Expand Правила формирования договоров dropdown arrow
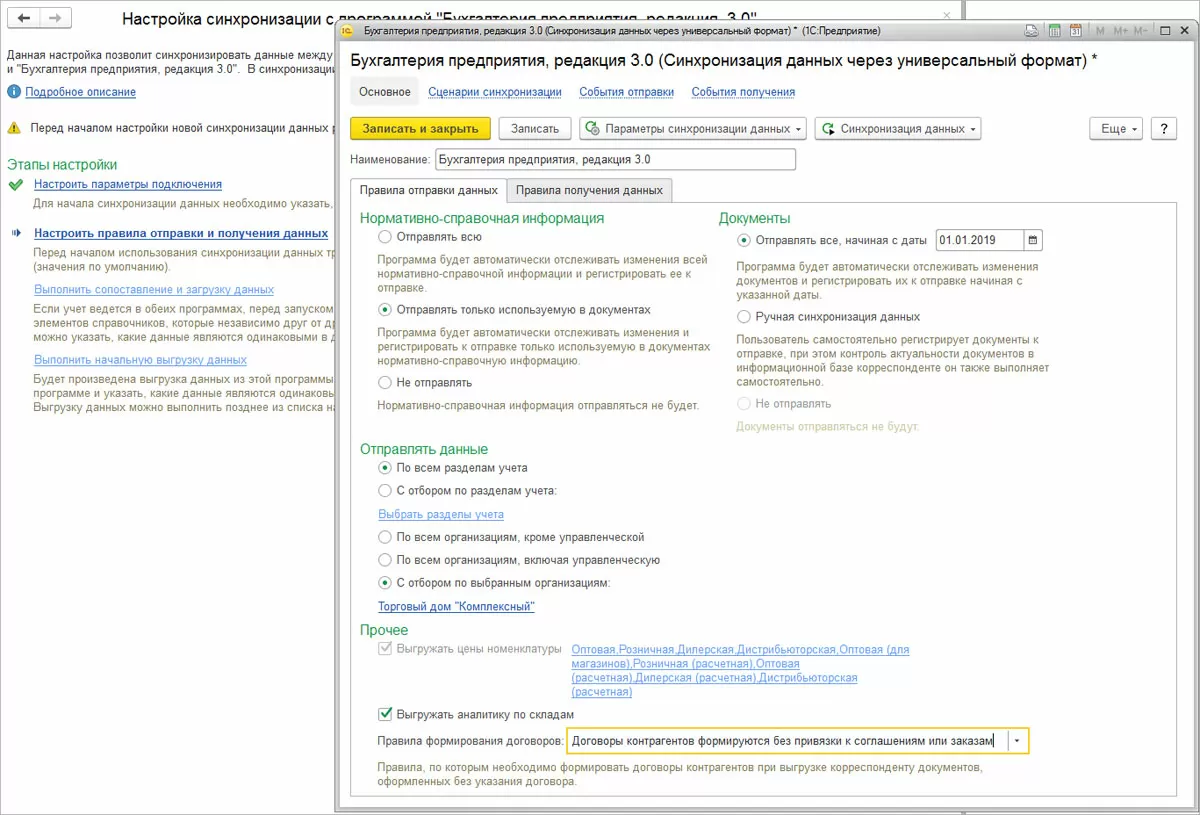Screen dimensions: 1200x815 1018,741
